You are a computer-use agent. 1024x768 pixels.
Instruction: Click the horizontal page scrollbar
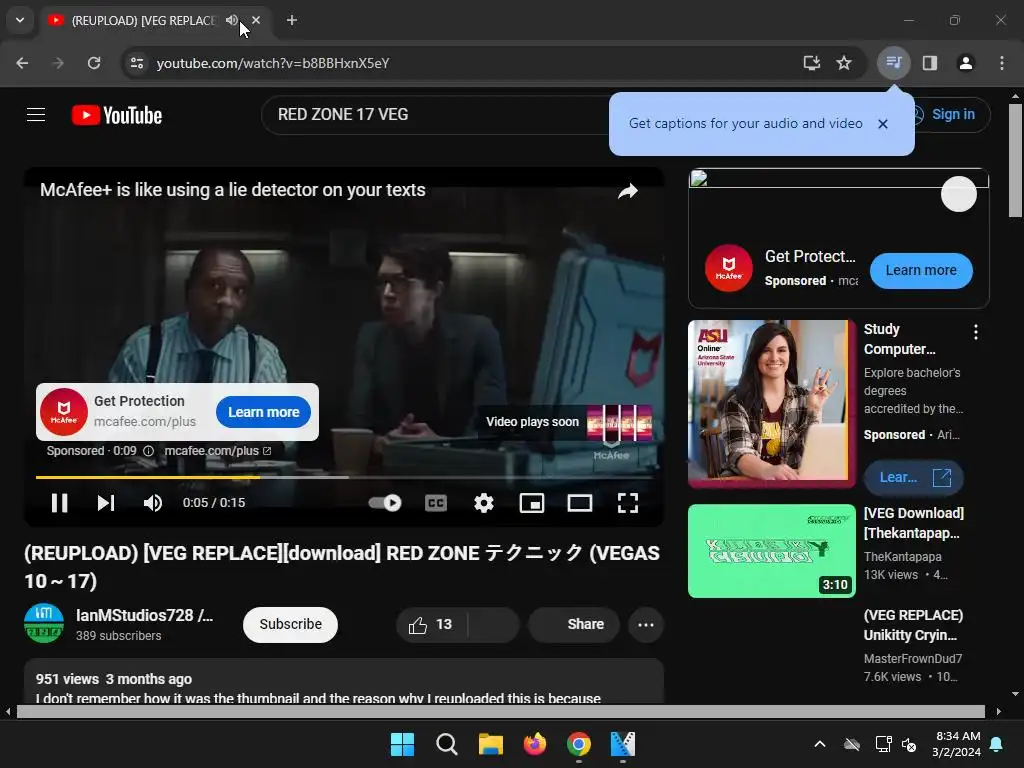(500, 711)
